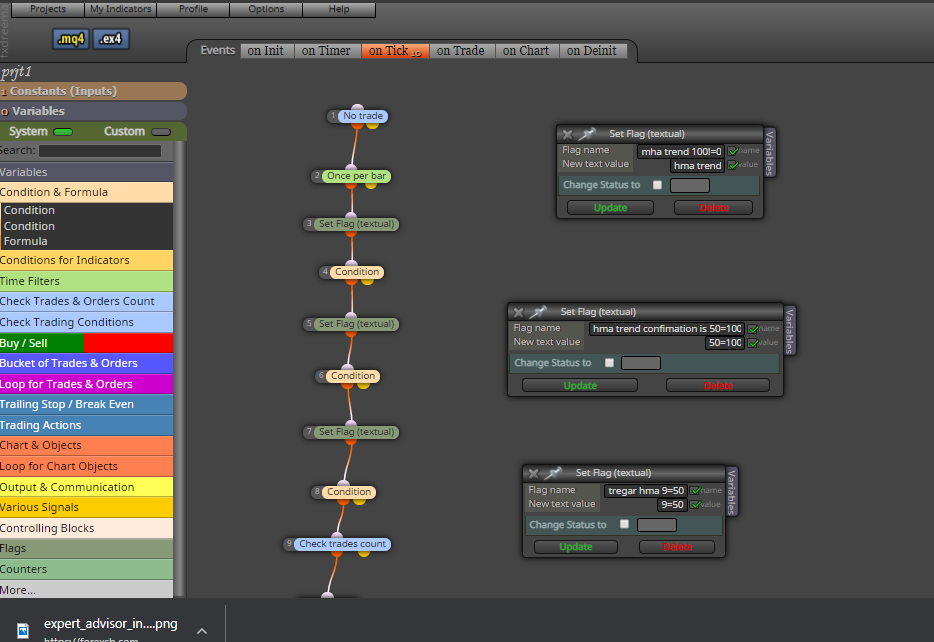This screenshot has height=642, width=934.
Task: Download the .mq4 source file
Action: pyautogui.click(x=71, y=39)
